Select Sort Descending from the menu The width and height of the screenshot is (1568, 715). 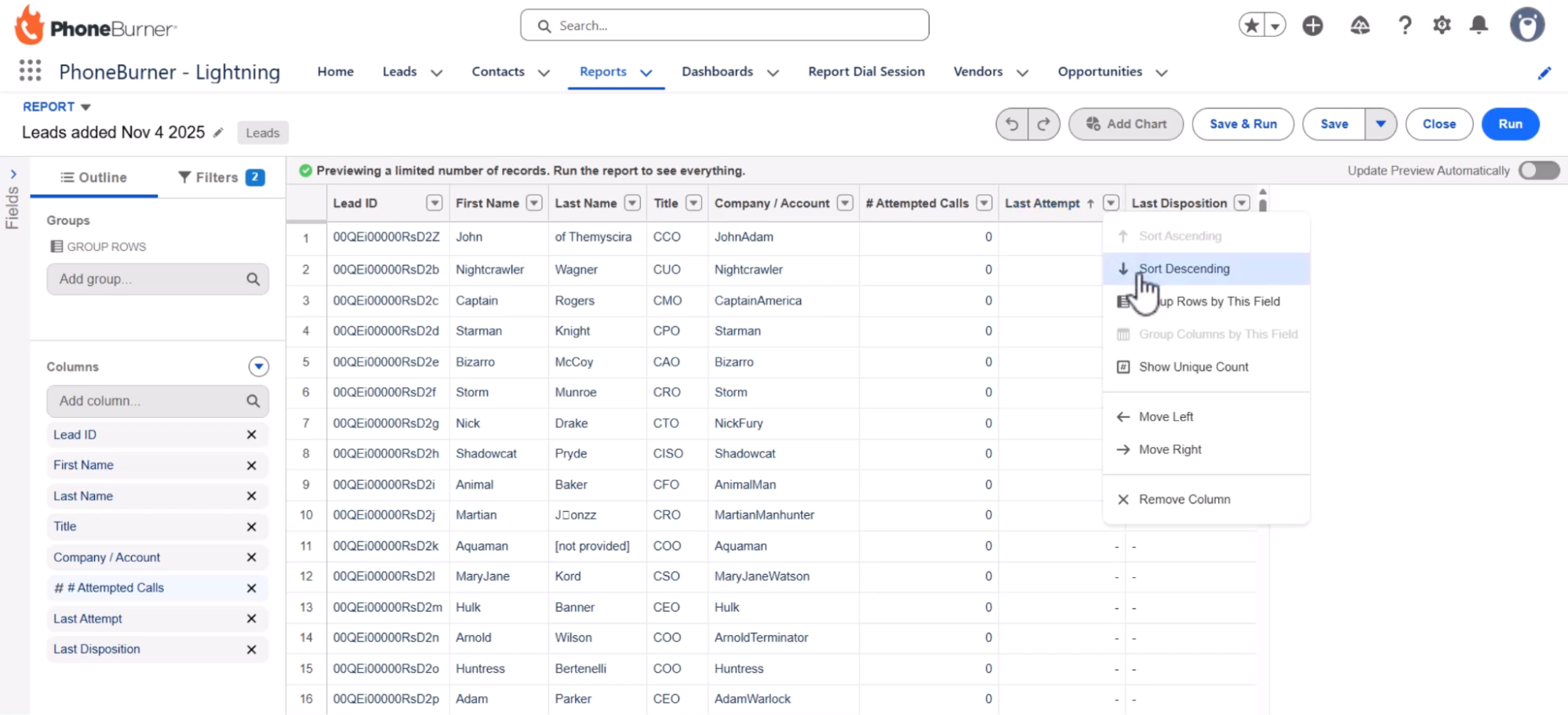[1184, 268]
